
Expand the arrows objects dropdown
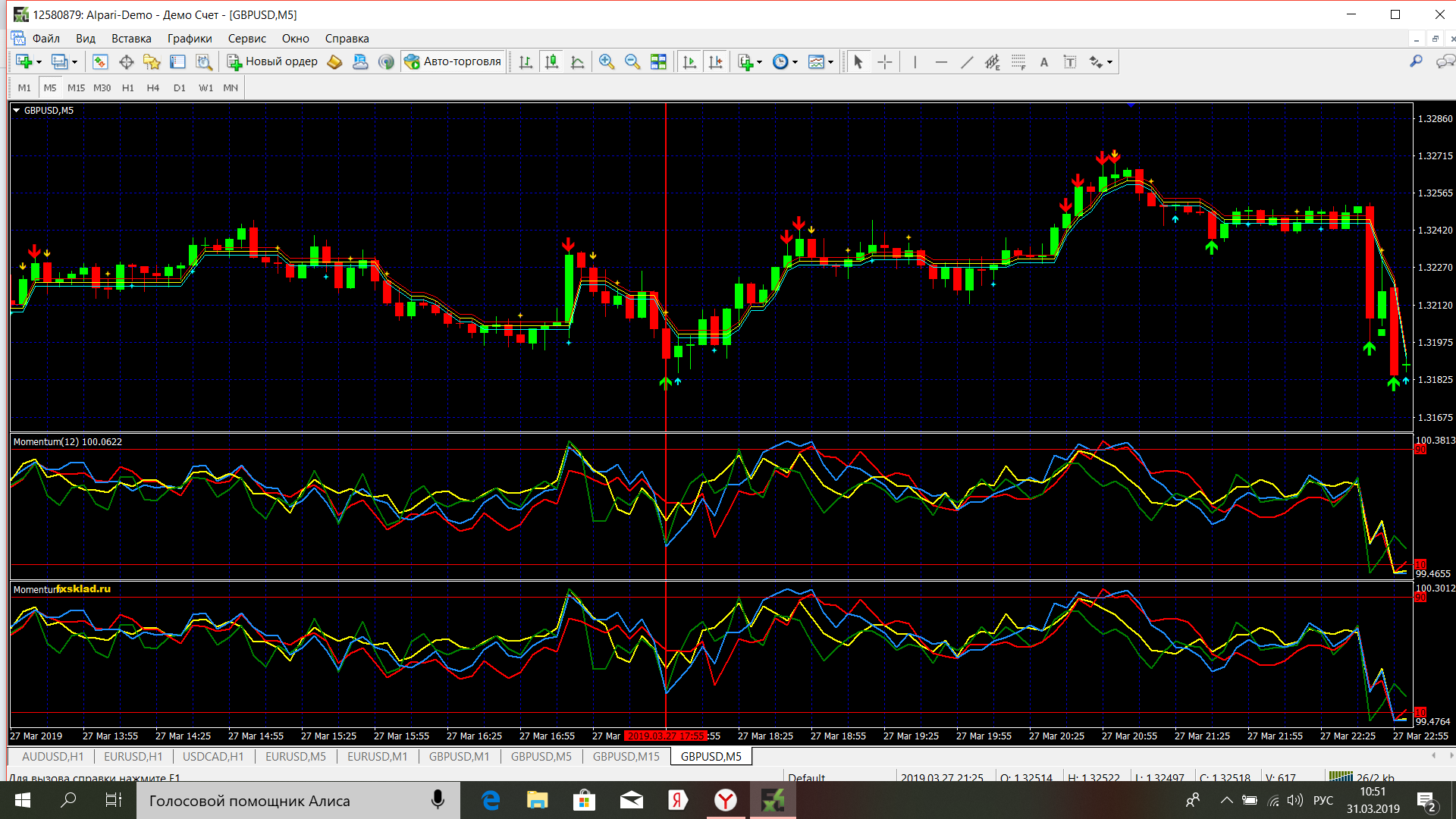click(x=1109, y=62)
